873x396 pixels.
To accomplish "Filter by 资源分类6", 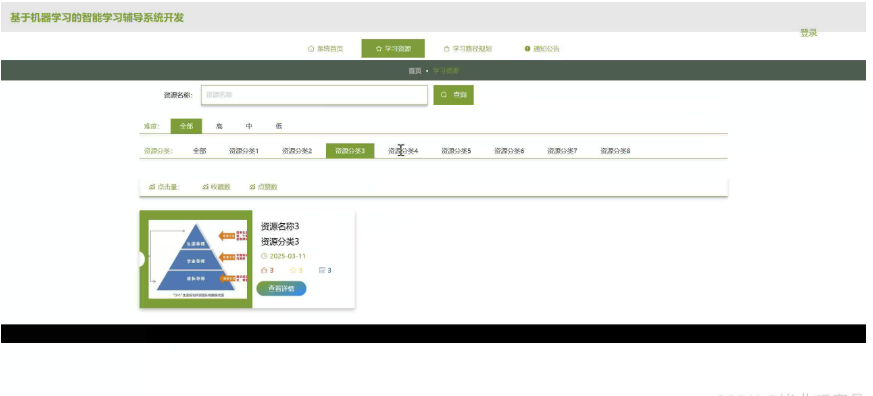I will pos(509,151).
